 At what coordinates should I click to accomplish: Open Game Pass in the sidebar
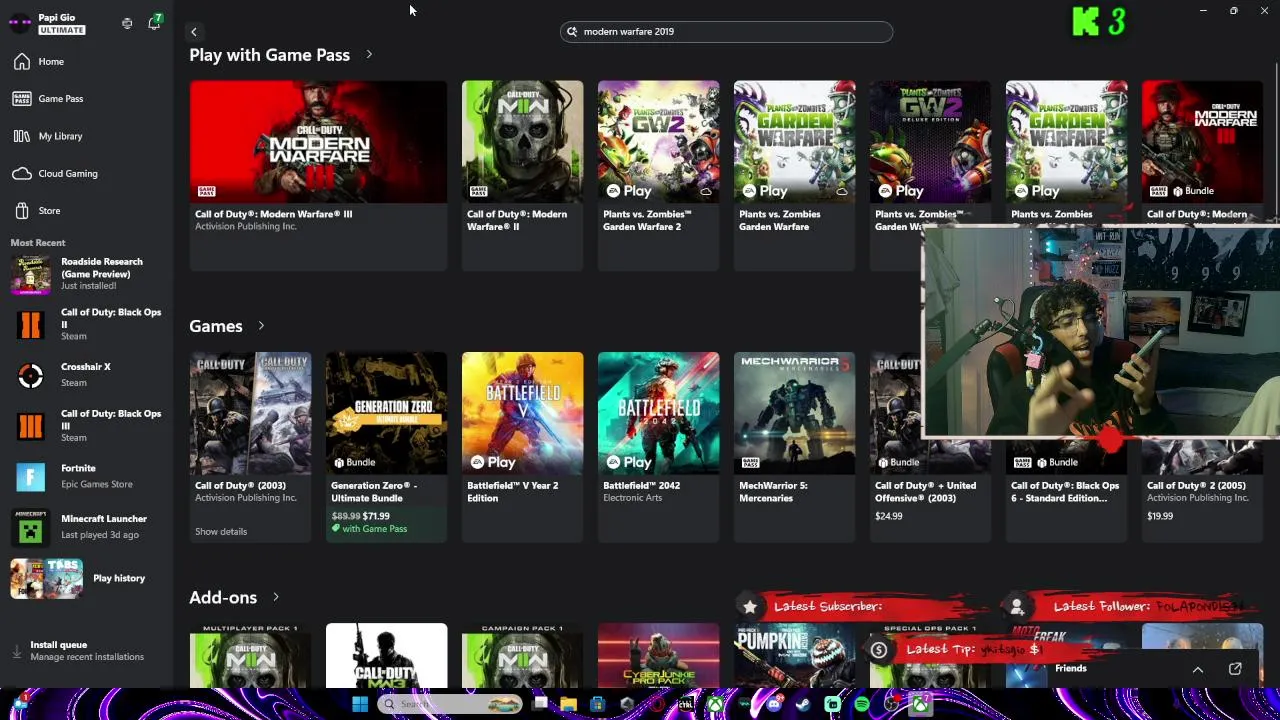pyautogui.click(x=87, y=99)
